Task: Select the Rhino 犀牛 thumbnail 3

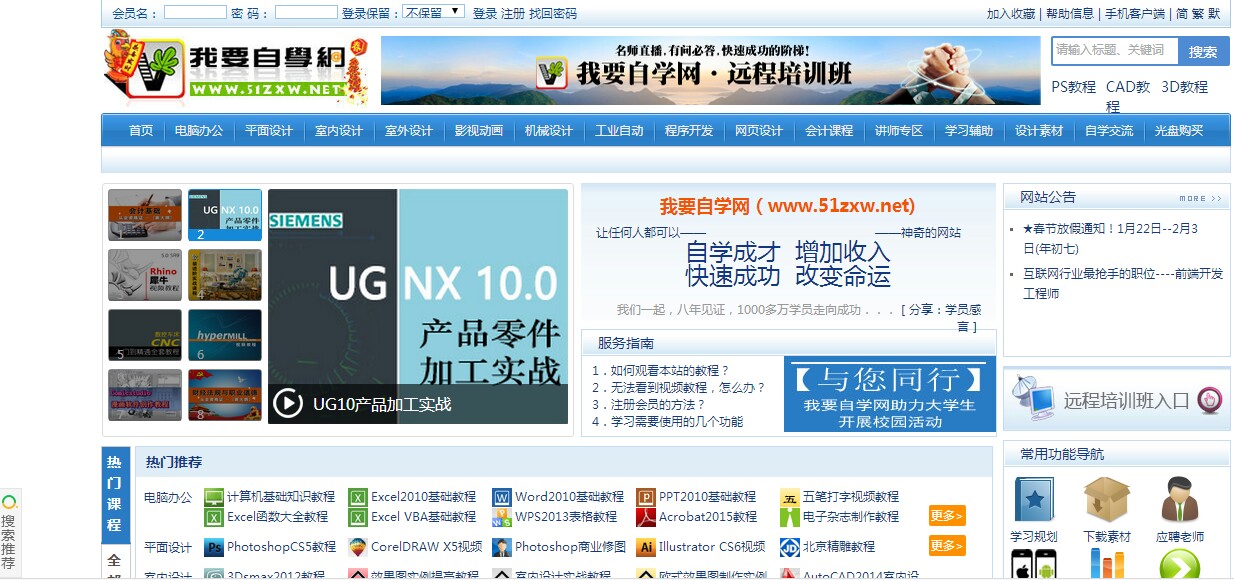Action: (x=145, y=275)
